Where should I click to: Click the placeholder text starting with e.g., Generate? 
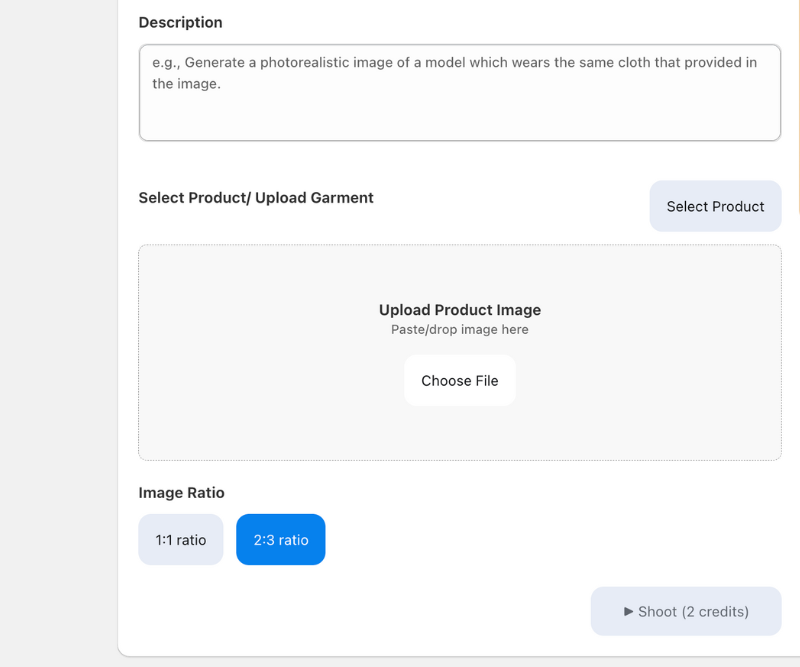[454, 73]
